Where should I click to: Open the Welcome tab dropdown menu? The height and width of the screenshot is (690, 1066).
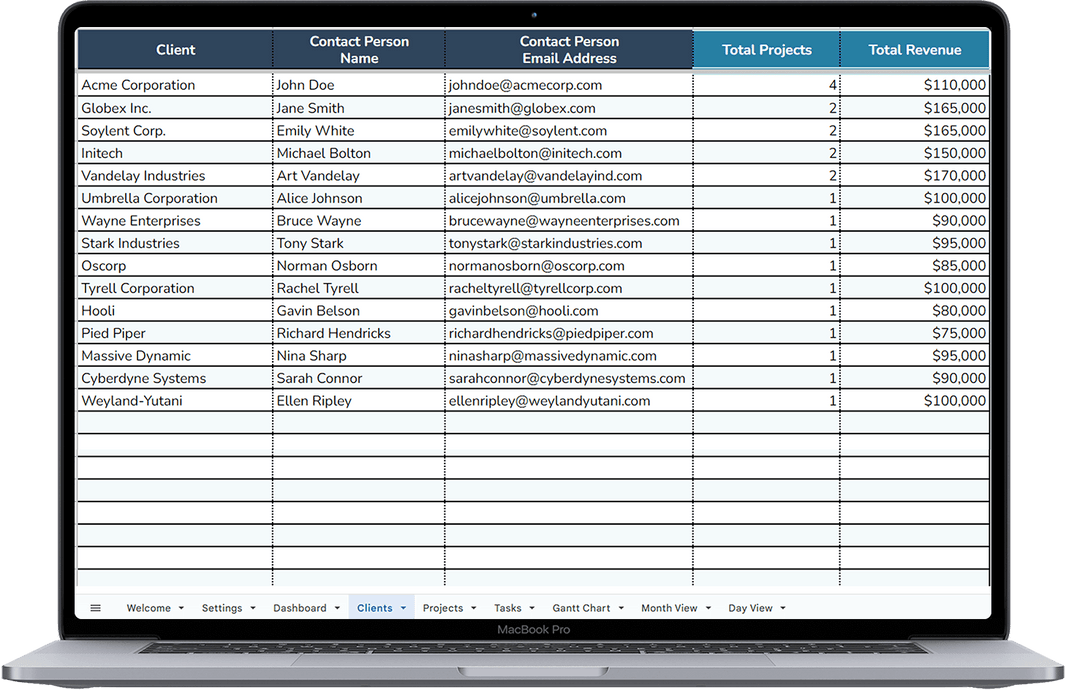(x=181, y=607)
